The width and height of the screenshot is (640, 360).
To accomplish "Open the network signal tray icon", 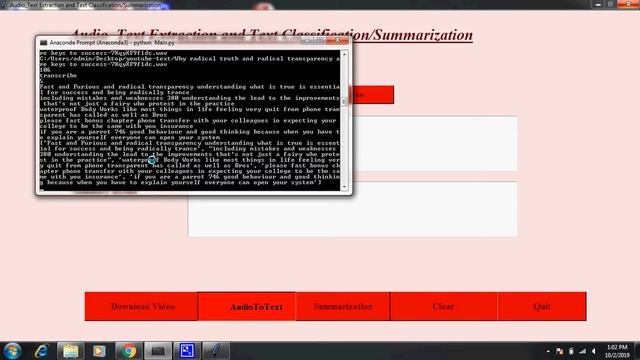I will 582,351.
